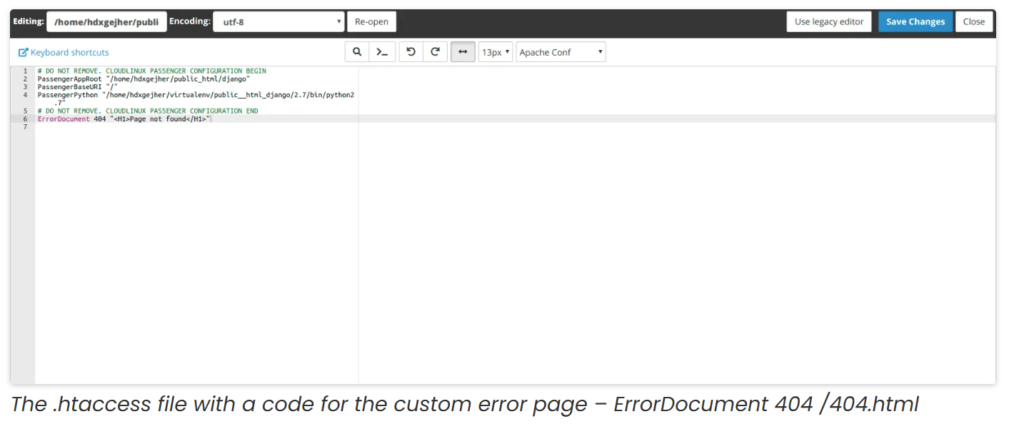This screenshot has width=1024, height=434.
Task: Click line number 6 in gutter
Action: 25,119
